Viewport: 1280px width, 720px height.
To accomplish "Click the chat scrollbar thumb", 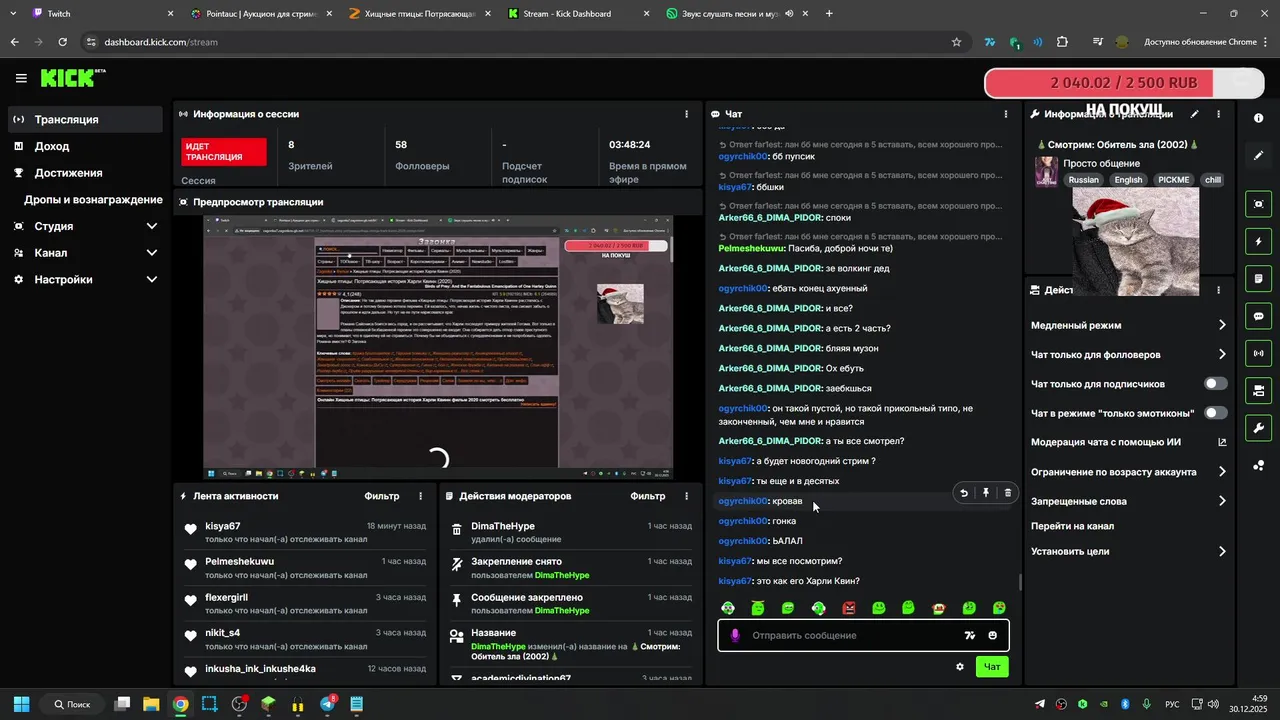I will (x=1020, y=582).
